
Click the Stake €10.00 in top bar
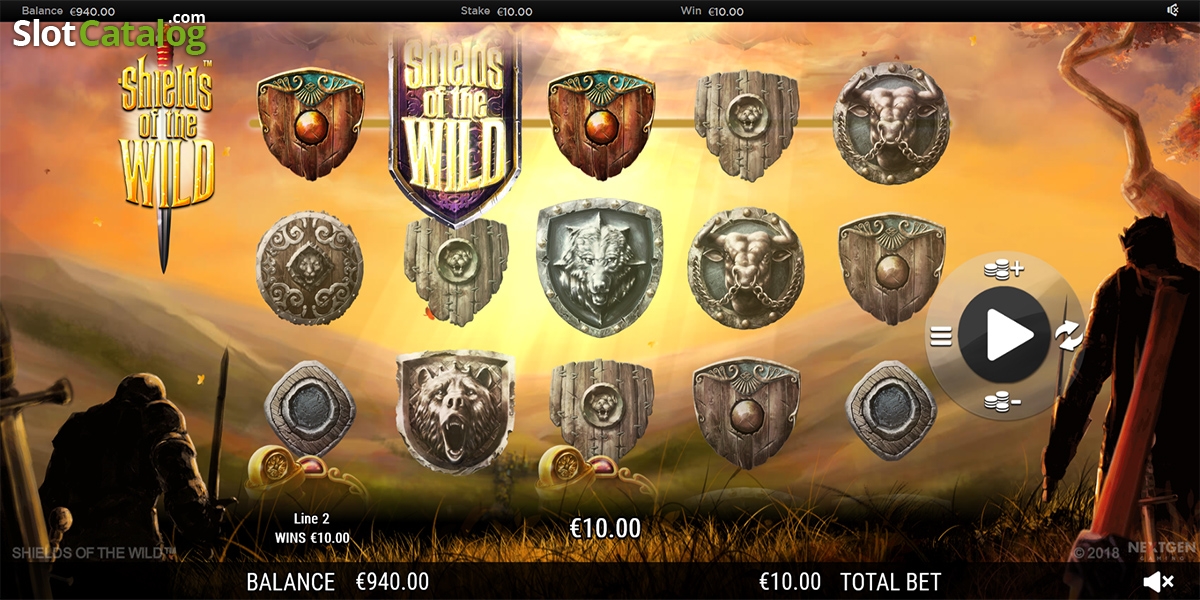tap(496, 11)
